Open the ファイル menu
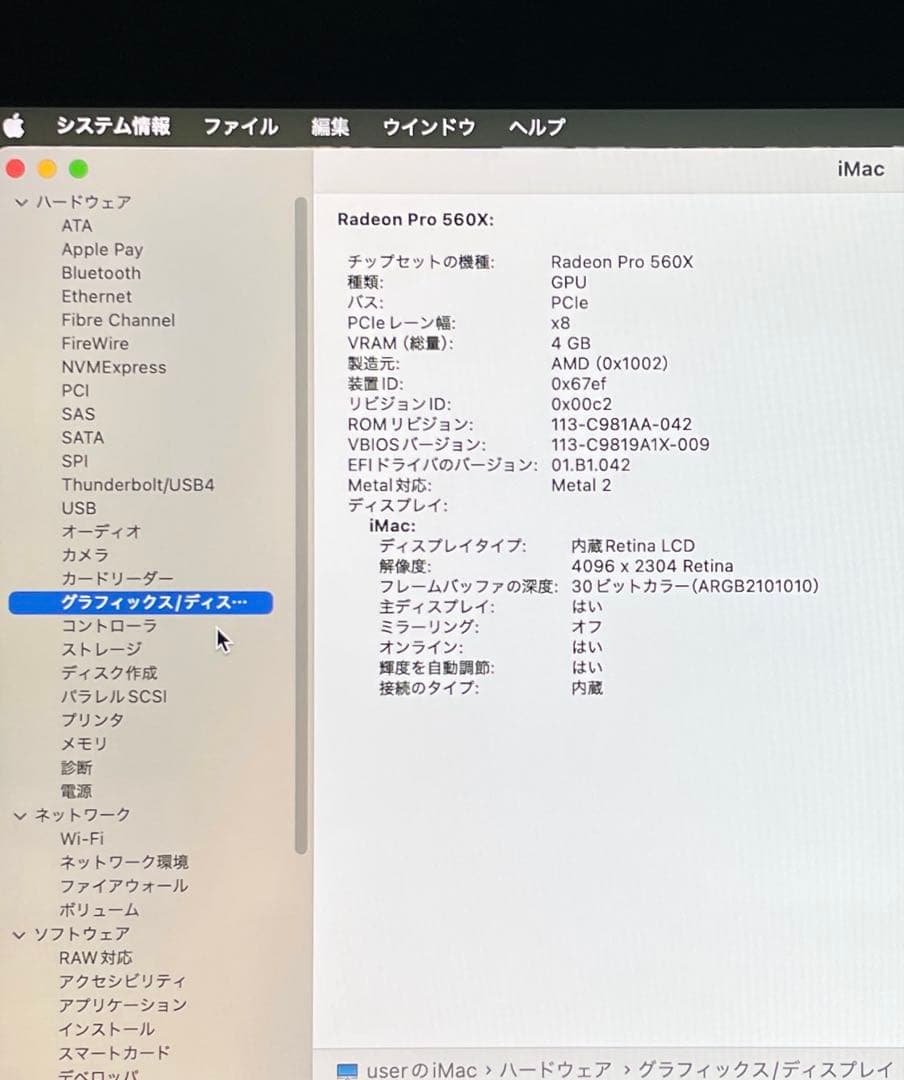 pos(240,127)
